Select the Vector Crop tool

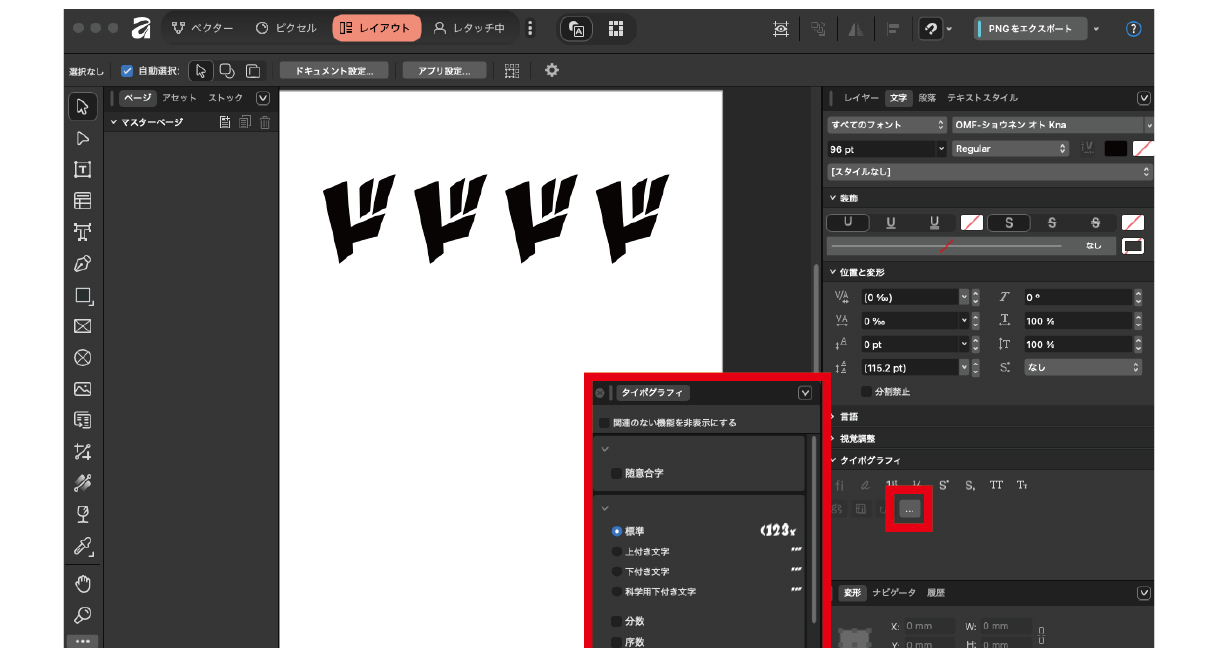[83, 452]
